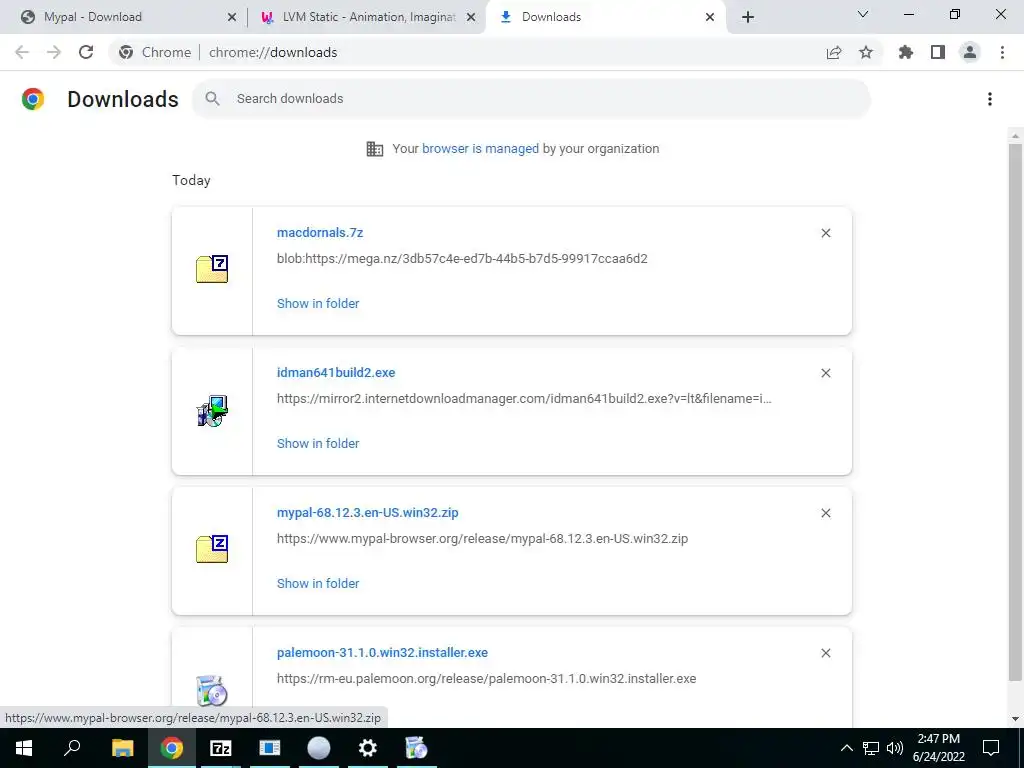The width and height of the screenshot is (1024, 768).
Task: Remove mypal-68.12.3 zip from the list
Action: 825,513
